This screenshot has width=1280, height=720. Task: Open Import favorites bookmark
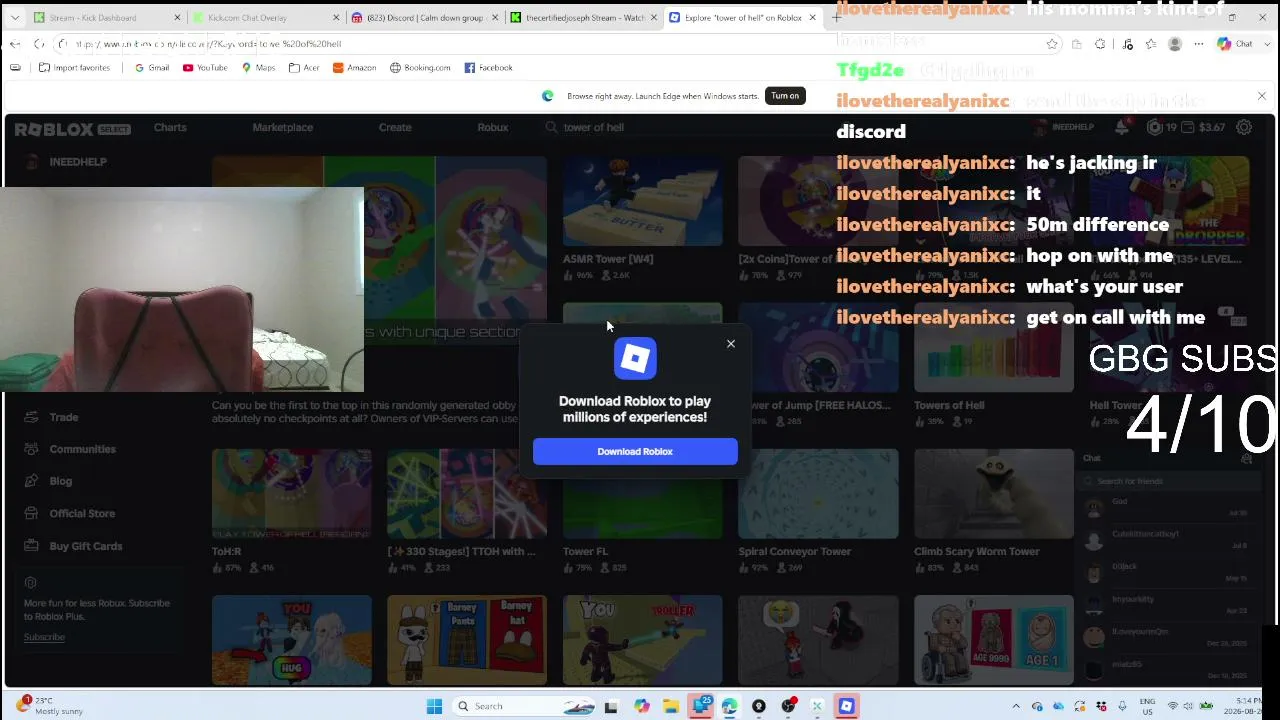[x=75, y=68]
